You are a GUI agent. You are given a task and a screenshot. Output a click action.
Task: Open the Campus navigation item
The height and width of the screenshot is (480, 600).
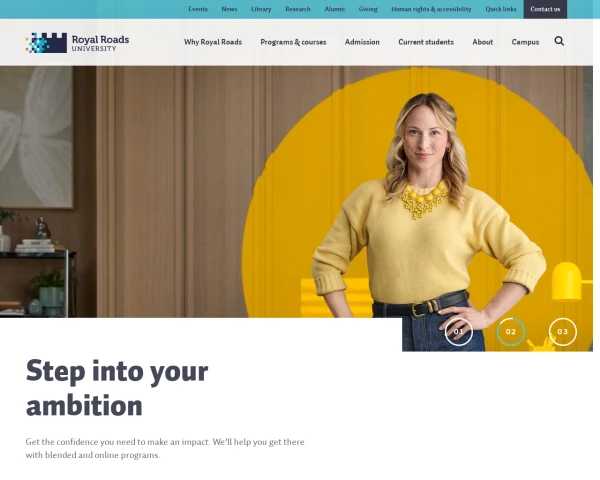(x=525, y=42)
